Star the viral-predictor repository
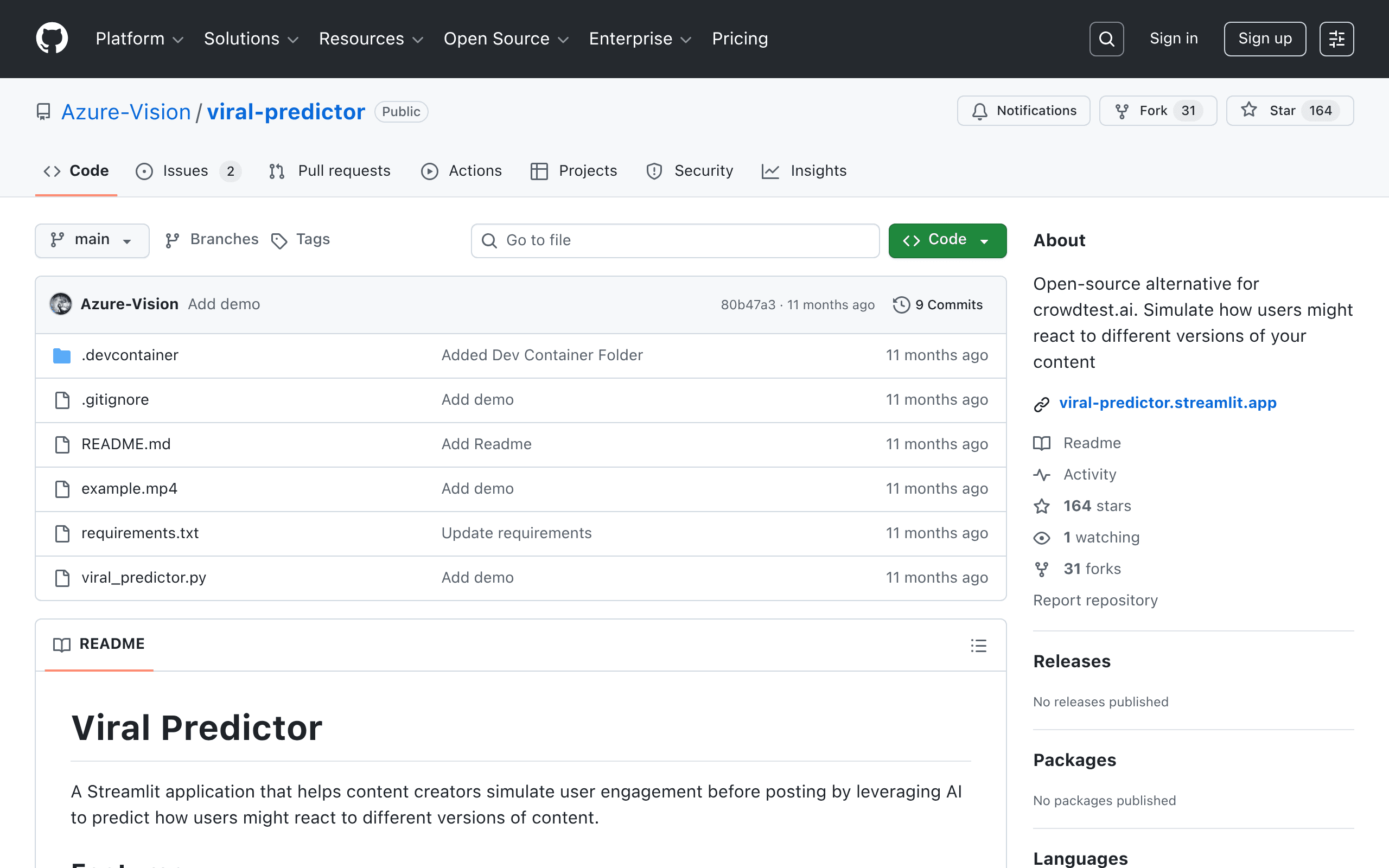 1290,111
